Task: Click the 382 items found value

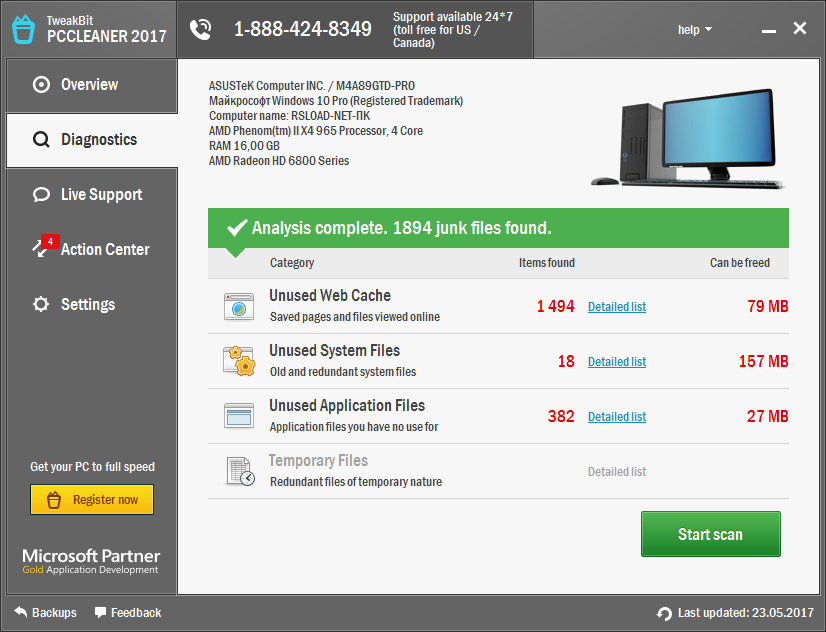Action: click(561, 417)
